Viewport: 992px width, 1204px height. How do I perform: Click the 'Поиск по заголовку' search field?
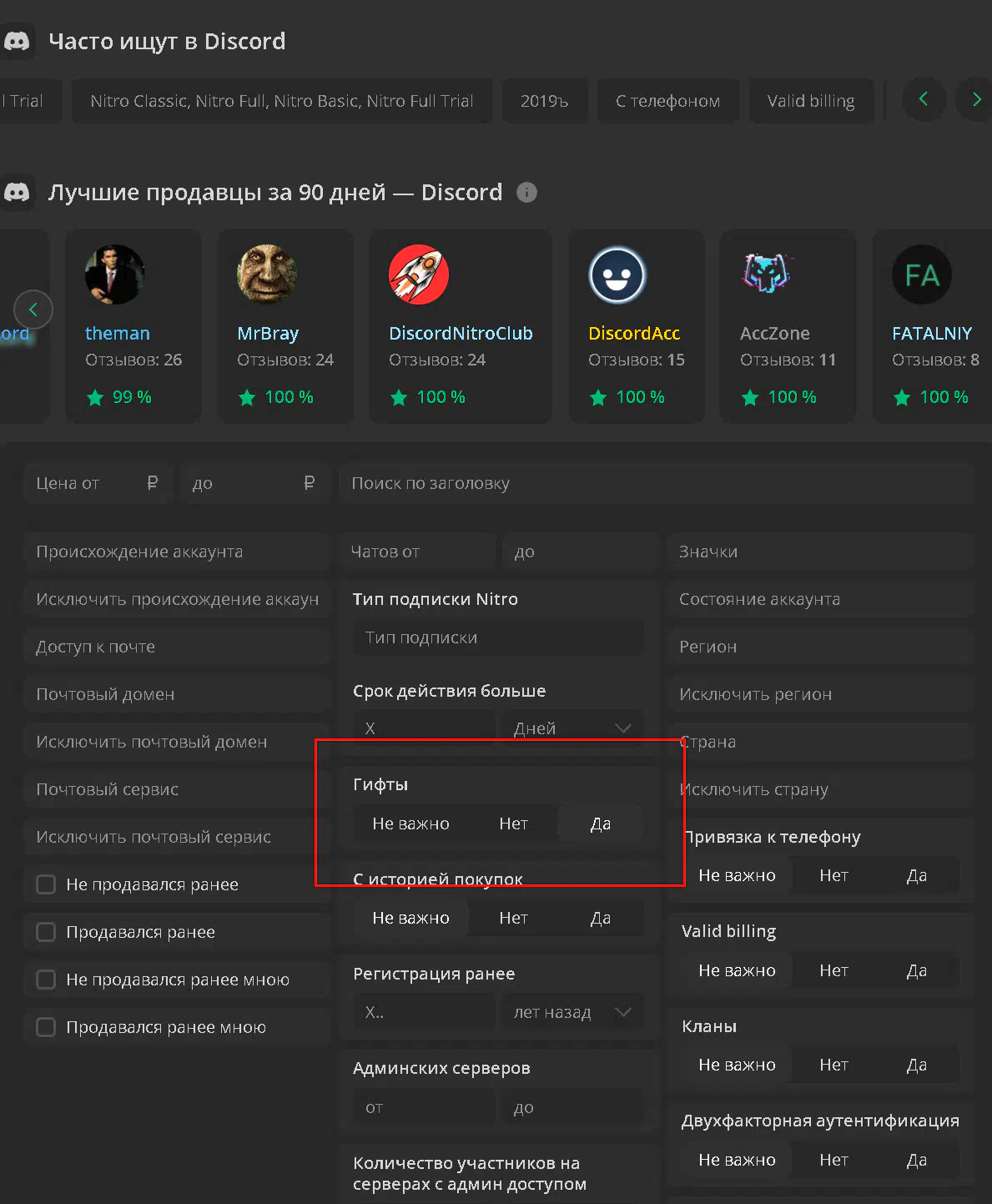click(x=657, y=483)
